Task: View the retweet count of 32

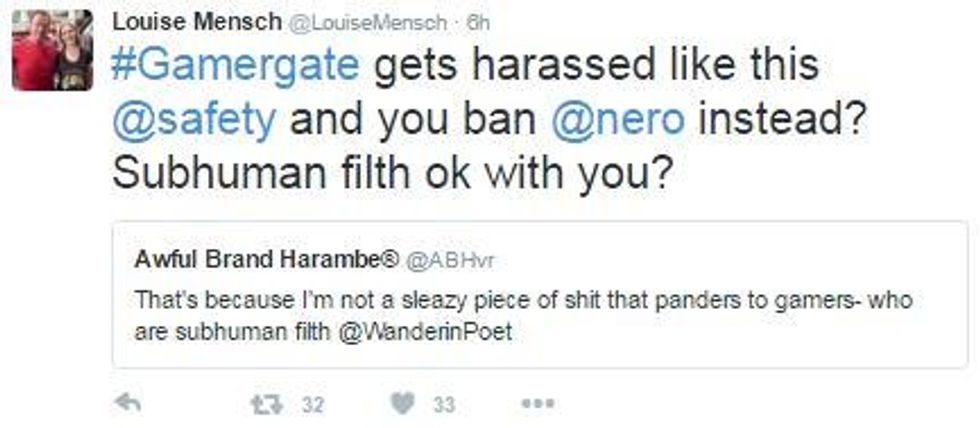Action: tap(313, 405)
